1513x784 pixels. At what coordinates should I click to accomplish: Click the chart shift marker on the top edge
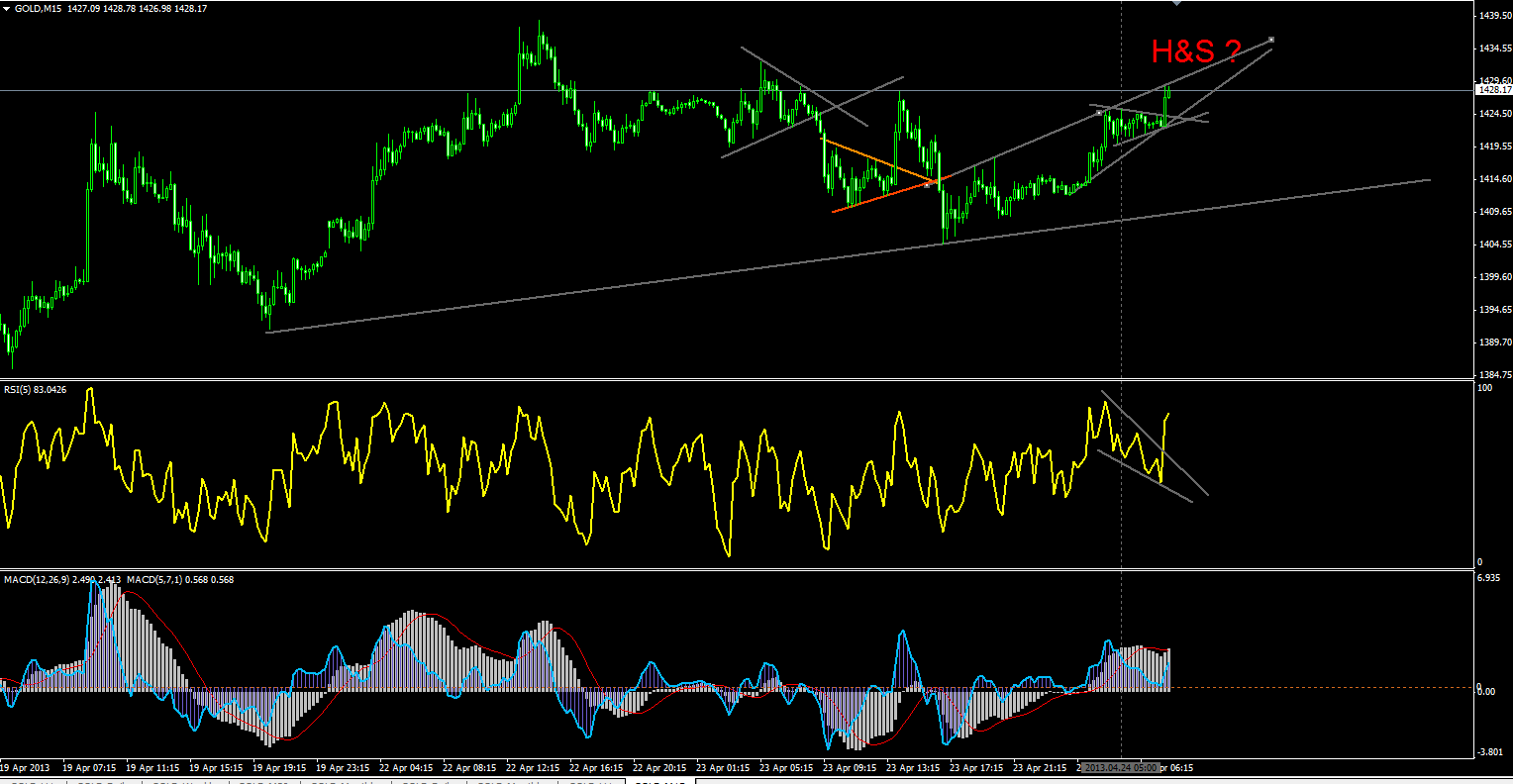pyautogui.click(x=1176, y=4)
